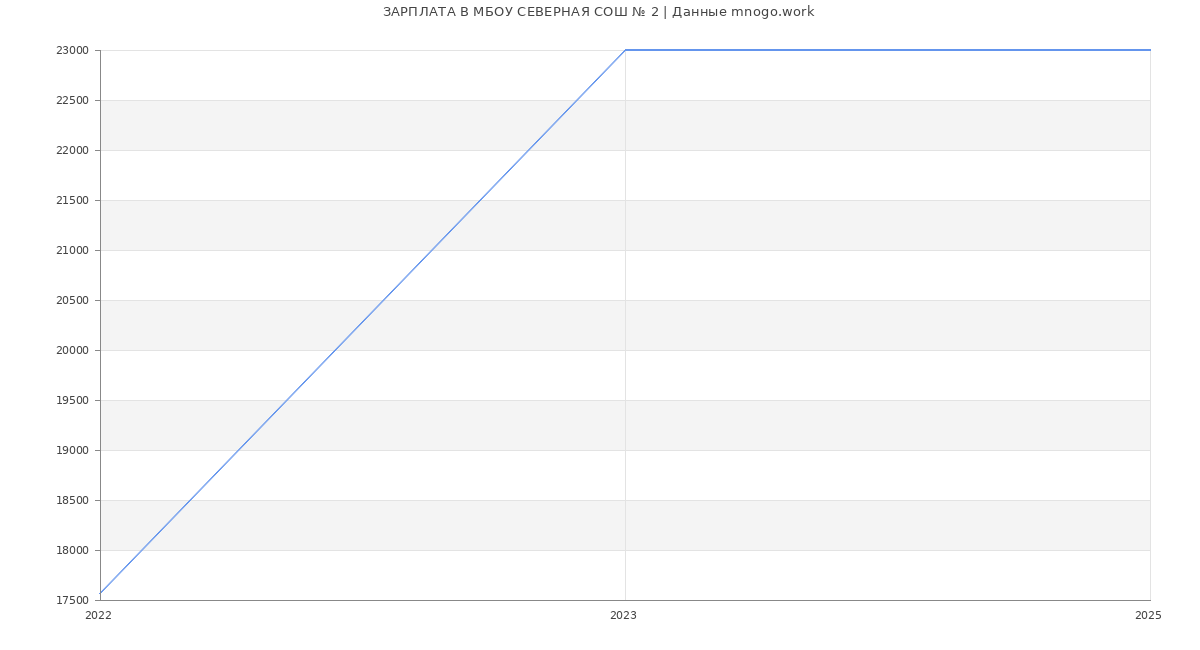Image resolution: width=1200 pixels, height=650 pixels.
Task: Click the 18000 y-axis label
Action: tap(72, 551)
